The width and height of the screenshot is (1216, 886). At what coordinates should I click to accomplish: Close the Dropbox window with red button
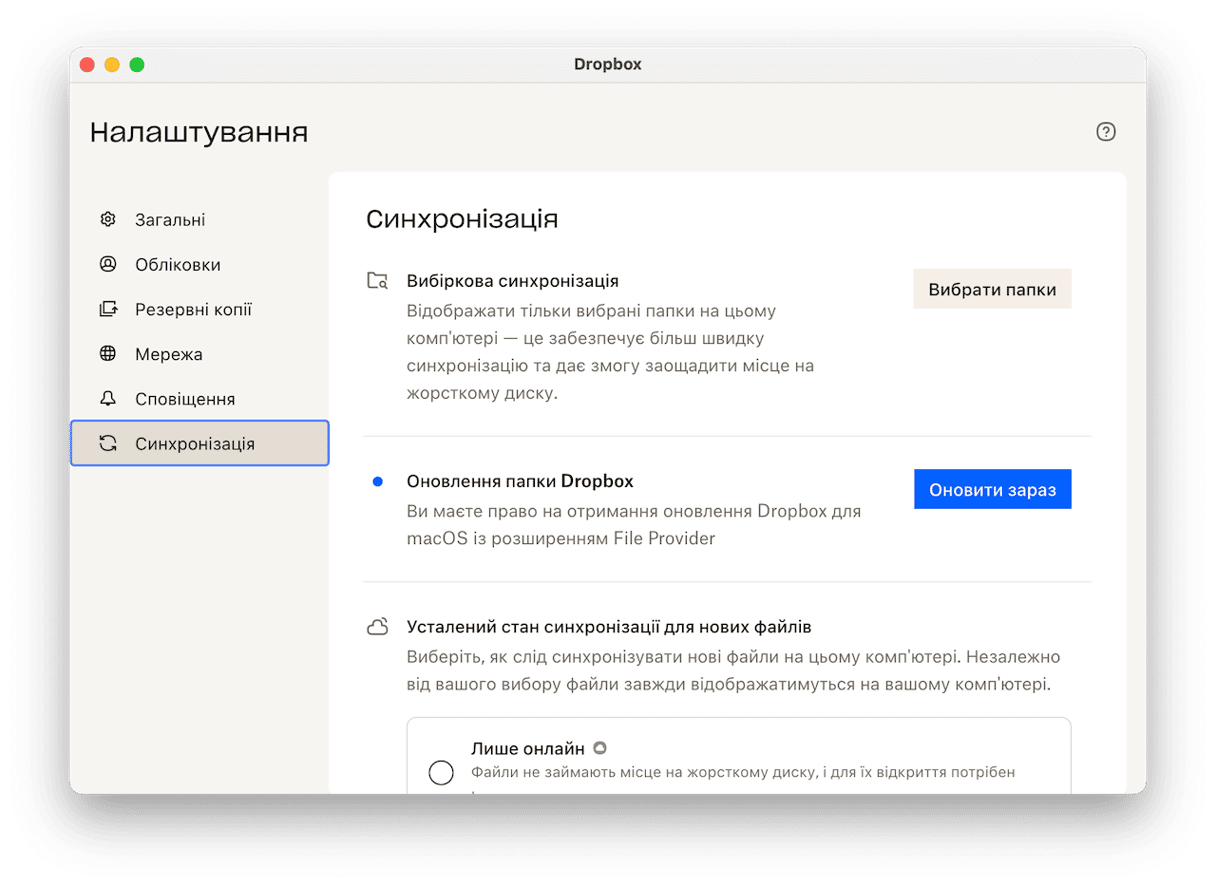(87, 64)
